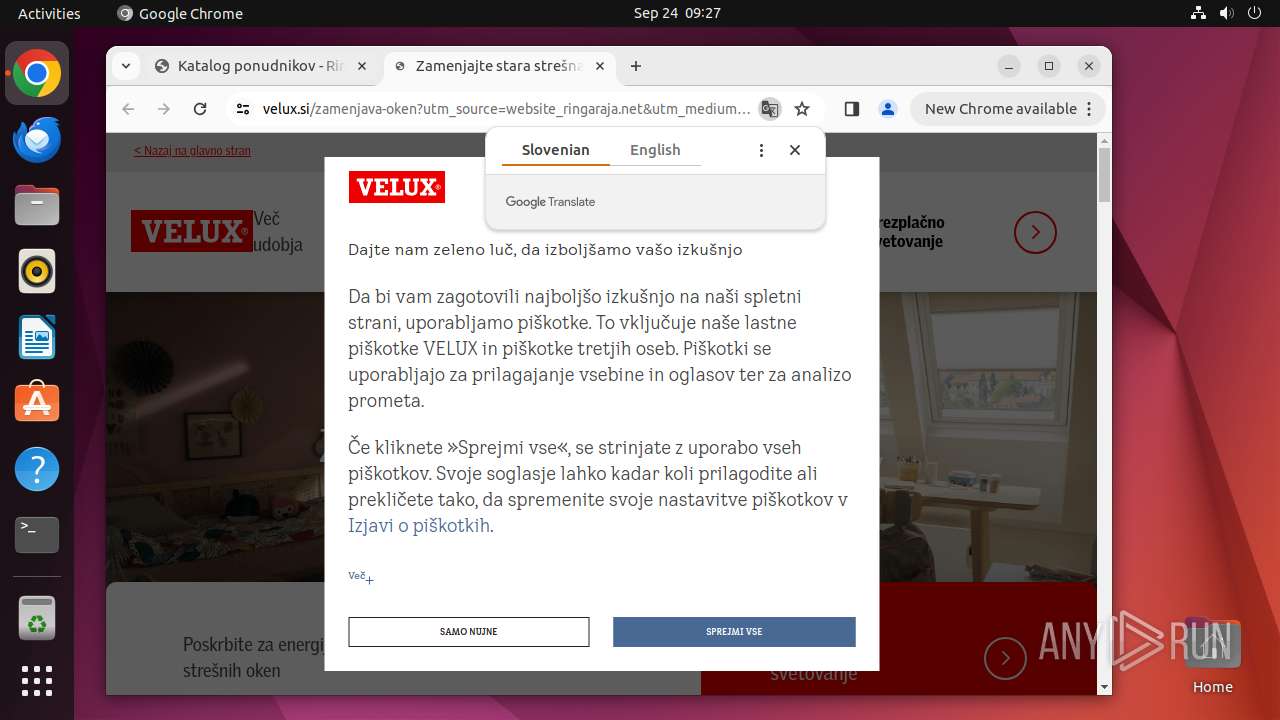Image resolution: width=1280 pixels, height=720 pixels.
Task: Click the circled arrow next to brezplačno svetovanje
Action: click(1035, 232)
